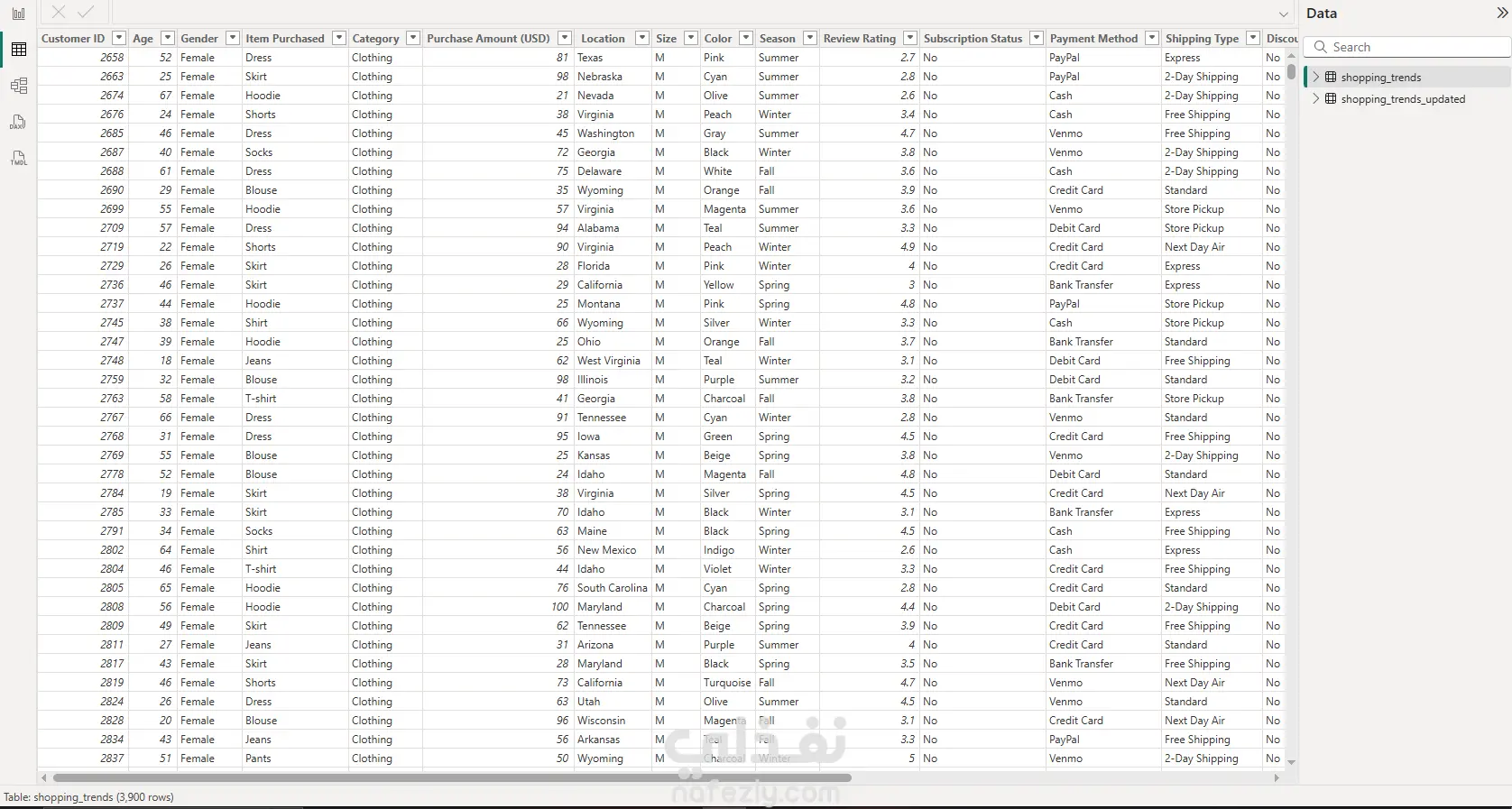Click the Turquoise color cell

point(727,682)
